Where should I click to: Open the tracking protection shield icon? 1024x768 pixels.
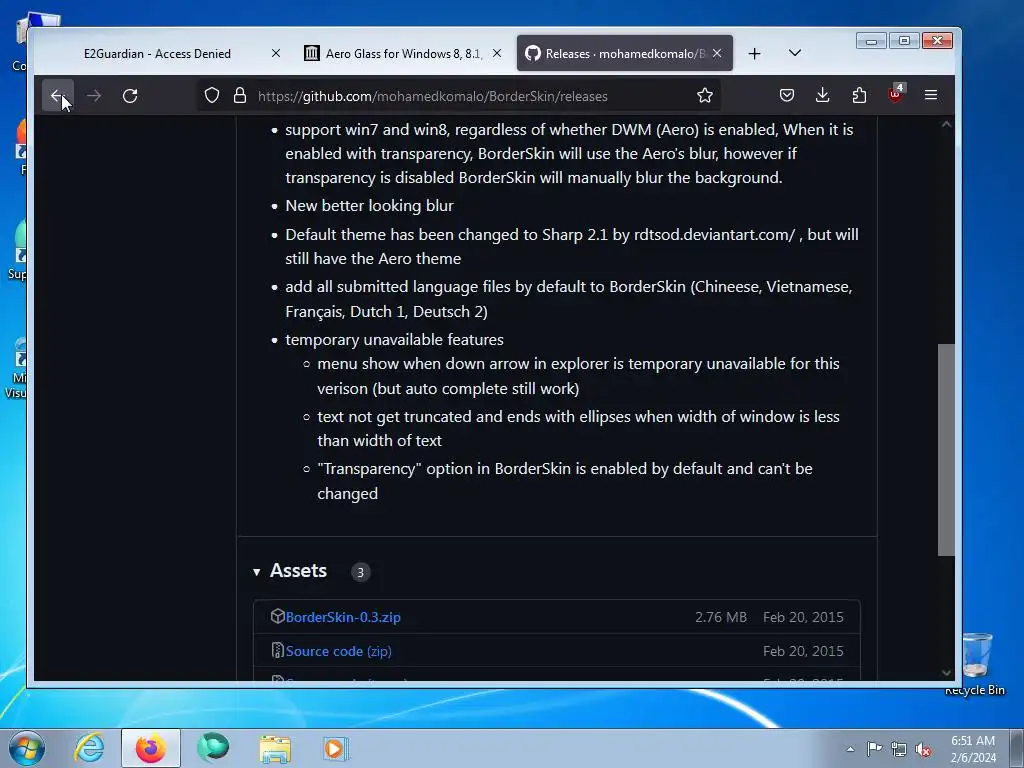click(212, 95)
